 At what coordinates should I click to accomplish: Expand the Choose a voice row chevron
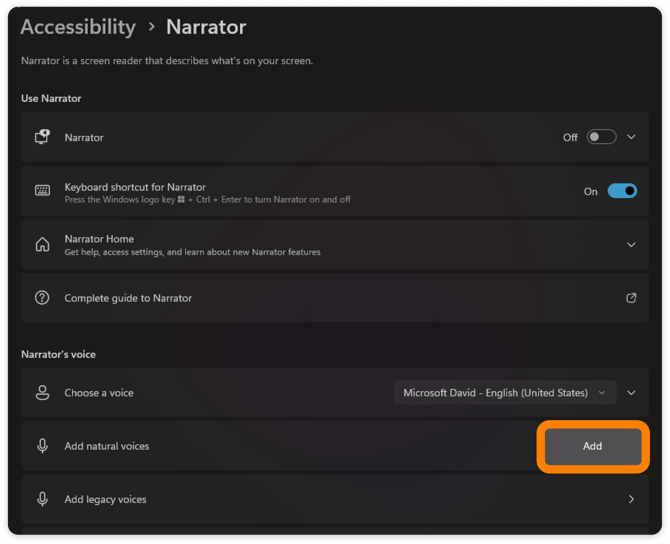pyautogui.click(x=631, y=392)
